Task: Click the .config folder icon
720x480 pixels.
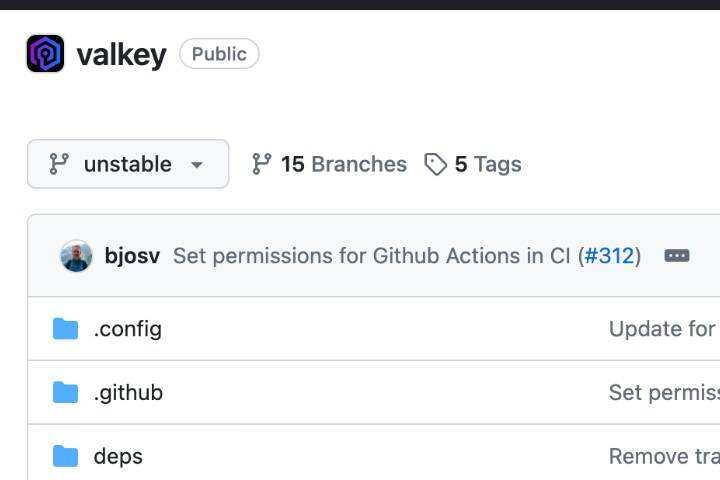Action: [x=66, y=329]
